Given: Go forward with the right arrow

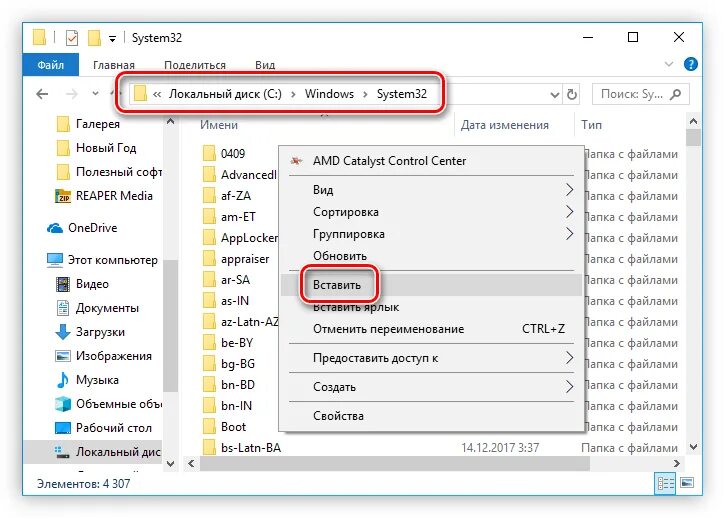Looking at the screenshot, I should [72, 94].
